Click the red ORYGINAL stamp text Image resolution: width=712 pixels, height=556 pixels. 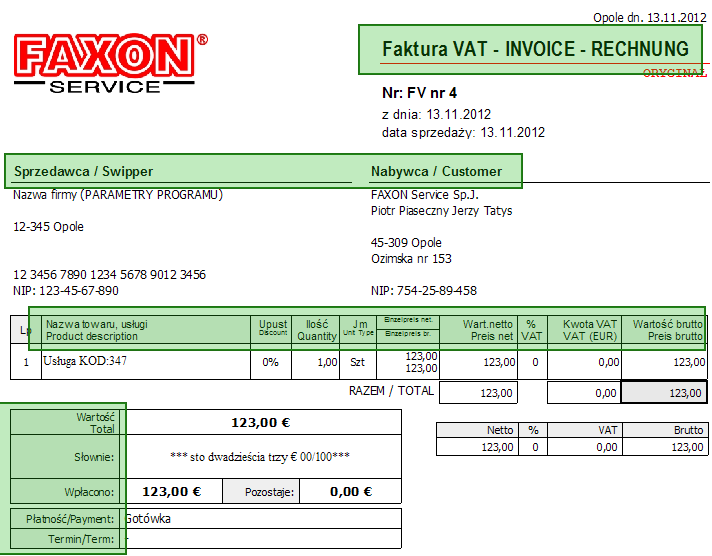(675, 73)
